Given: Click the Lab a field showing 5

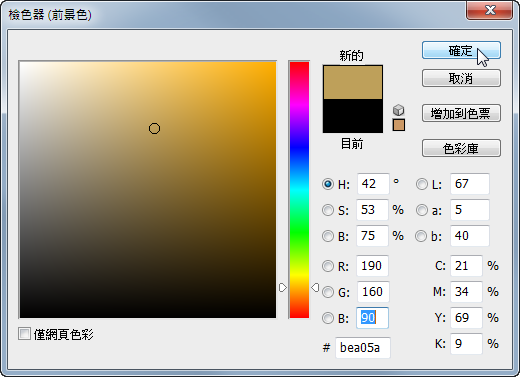Looking at the screenshot, I should pyautogui.click(x=470, y=210).
